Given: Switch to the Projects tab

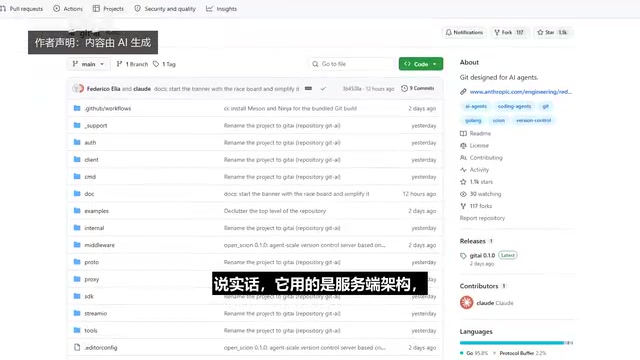Looking at the screenshot, I should point(108,9).
